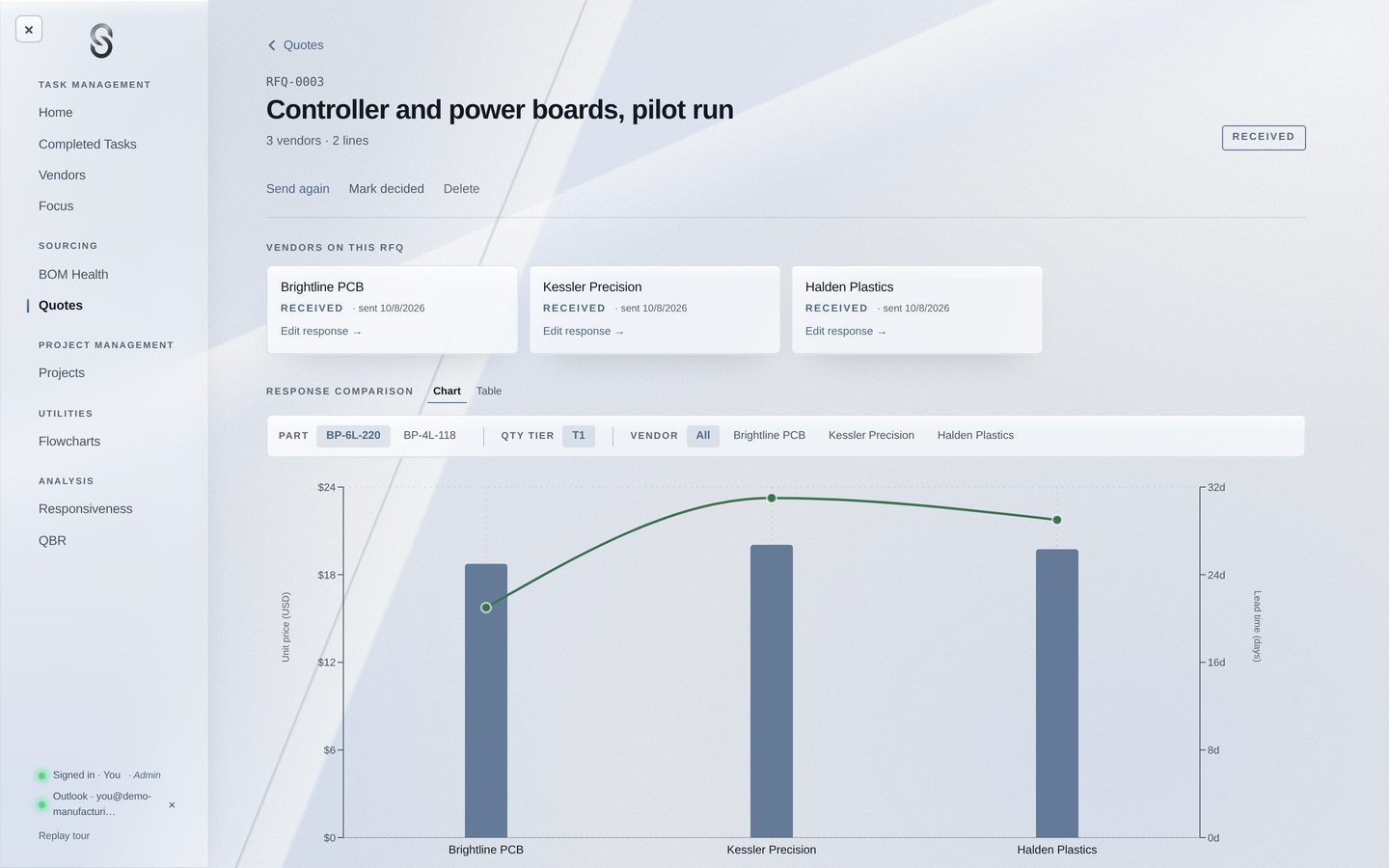Choose quantity tier T1
The image size is (1389, 868).
tap(579, 436)
